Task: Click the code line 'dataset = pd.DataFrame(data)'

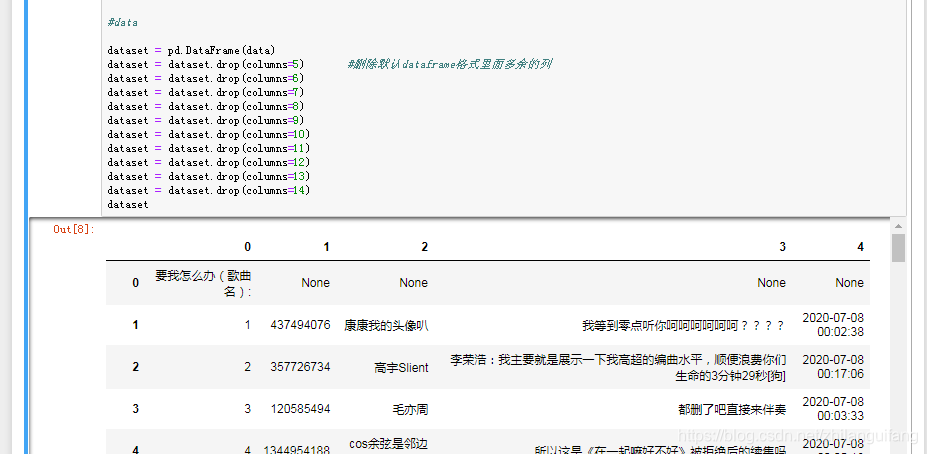Action: [x=191, y=50]
